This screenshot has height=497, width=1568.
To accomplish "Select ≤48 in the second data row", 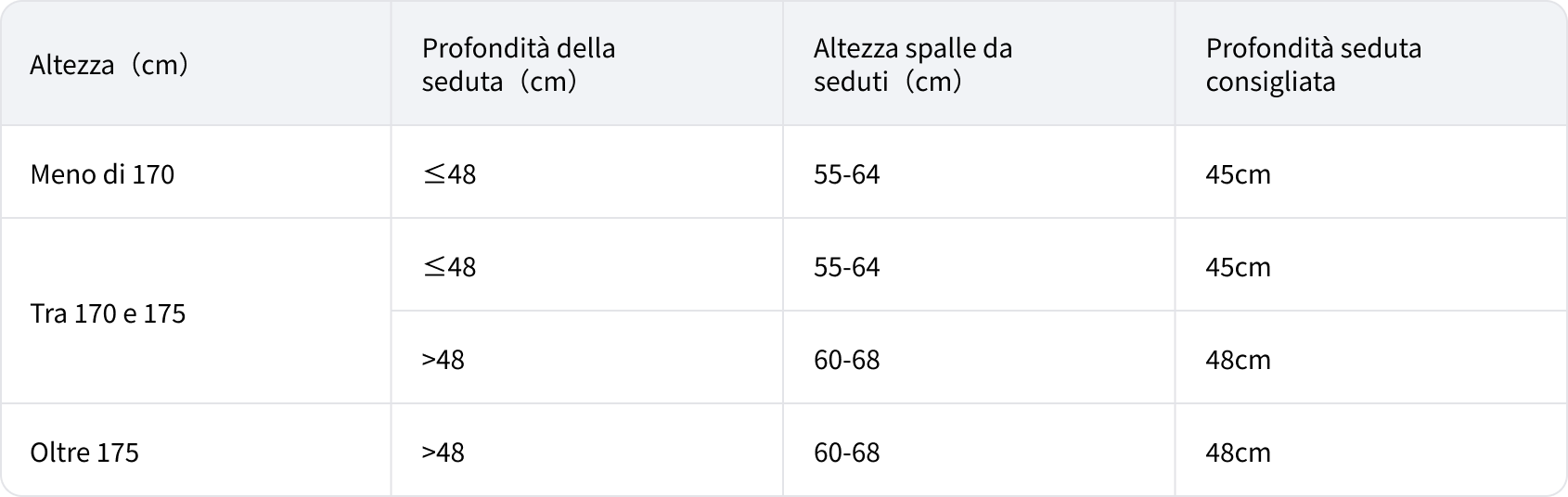I will (449, 267).
